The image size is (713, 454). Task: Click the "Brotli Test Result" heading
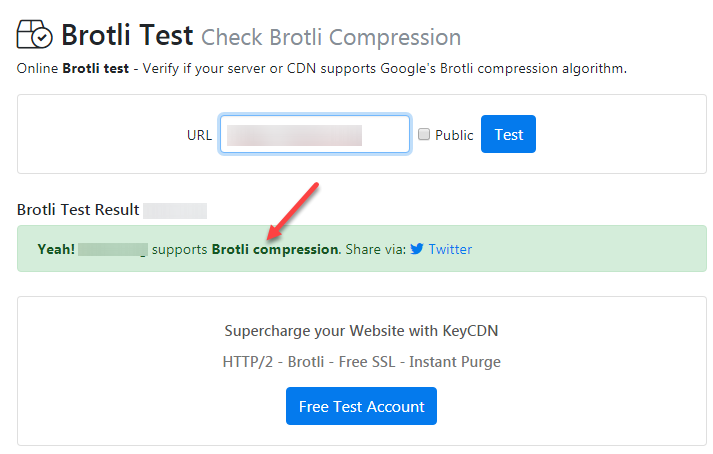click(77, 210)
